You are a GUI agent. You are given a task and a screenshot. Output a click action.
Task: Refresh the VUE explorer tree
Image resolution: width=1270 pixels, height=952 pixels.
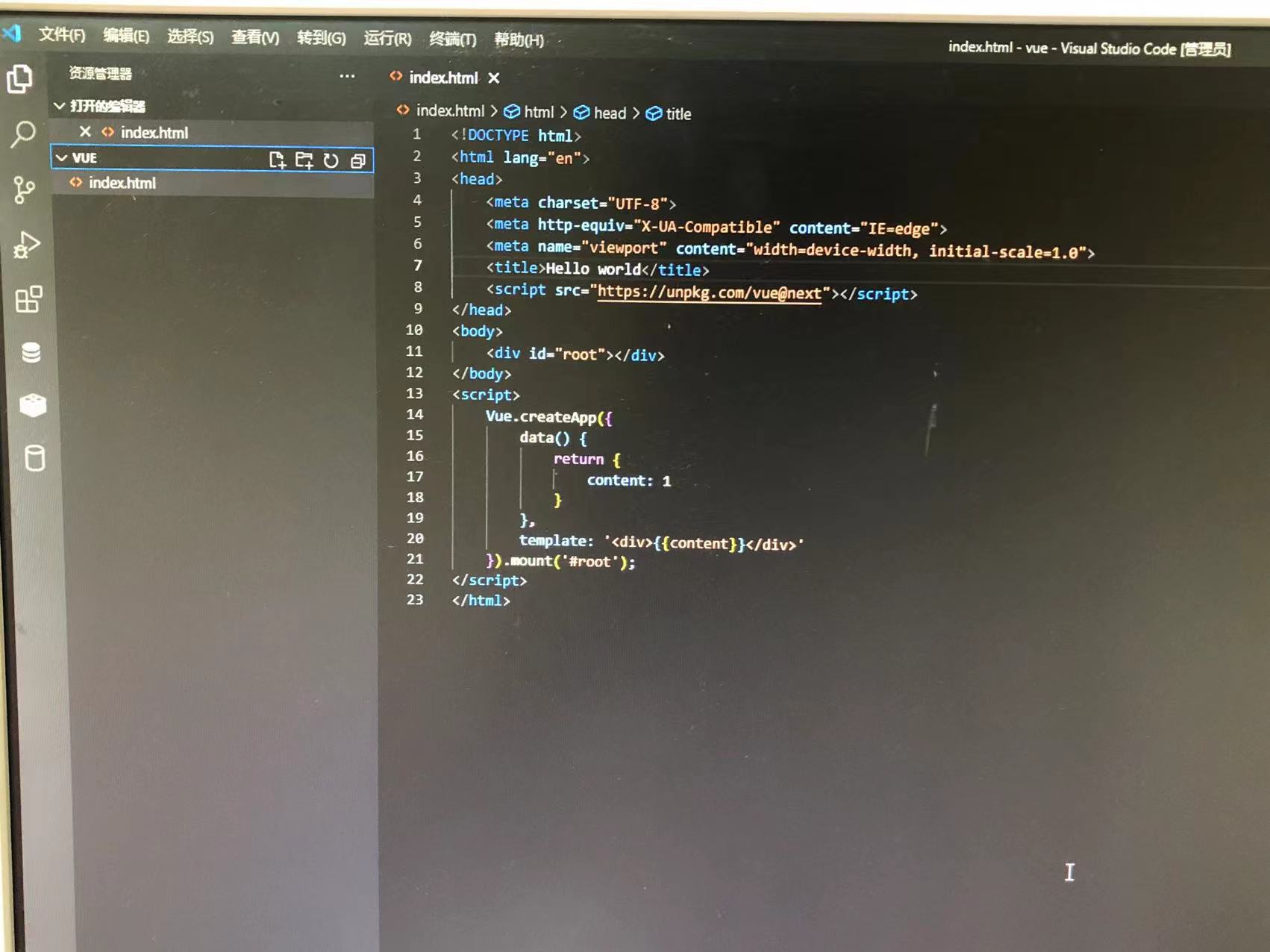331,160
